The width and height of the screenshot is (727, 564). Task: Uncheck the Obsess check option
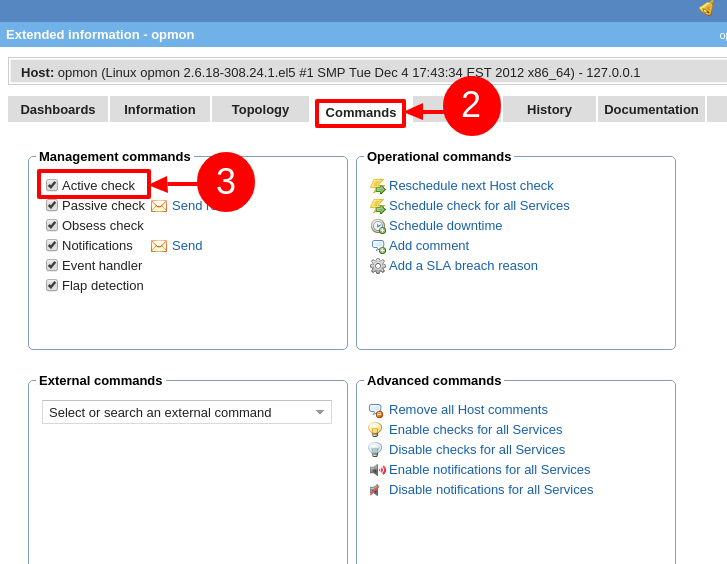click(52, 225)
